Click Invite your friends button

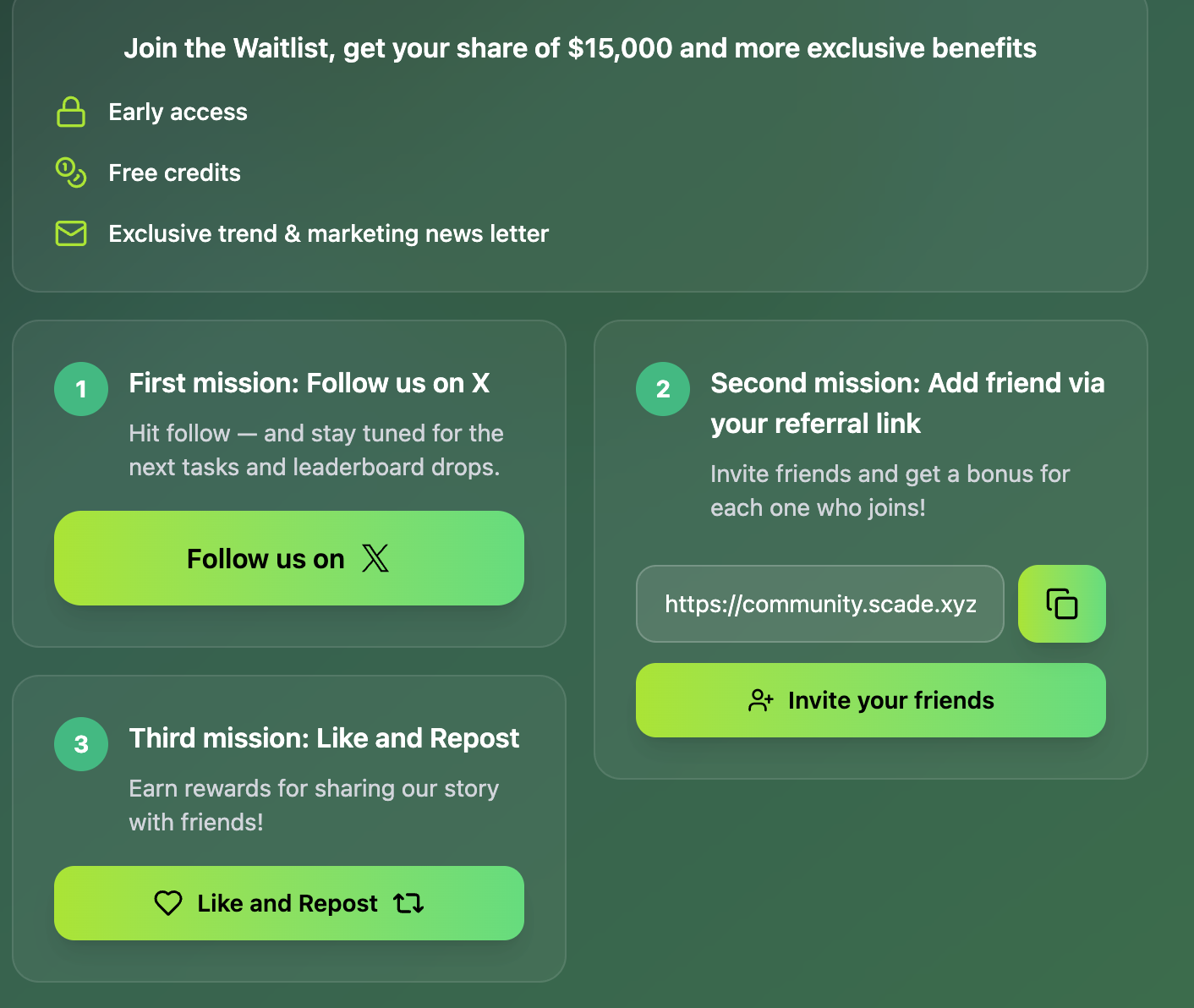click(x=871, y=700)
